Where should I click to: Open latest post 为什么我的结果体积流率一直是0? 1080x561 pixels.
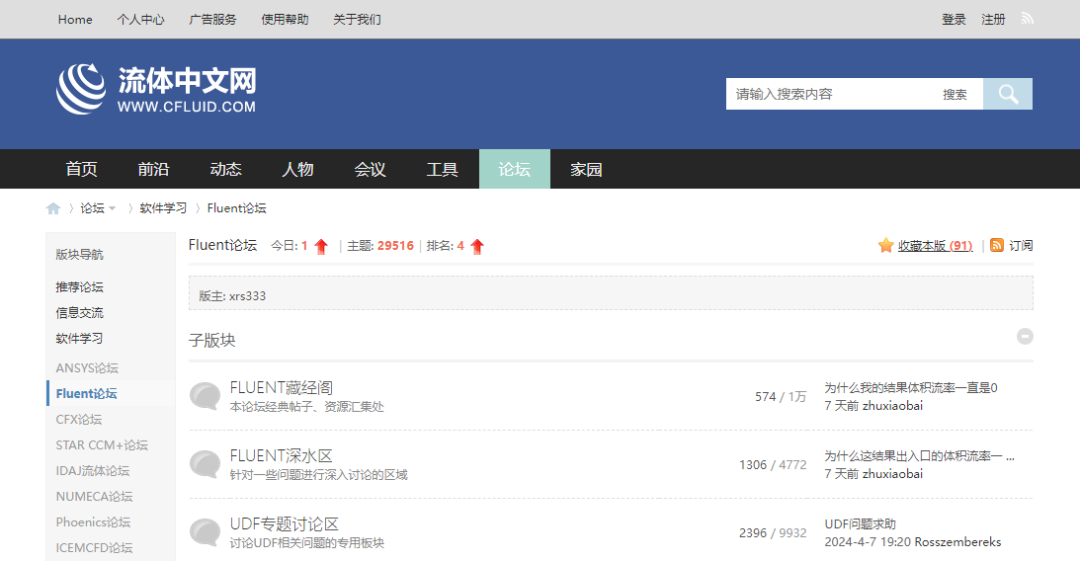point(911,387)
